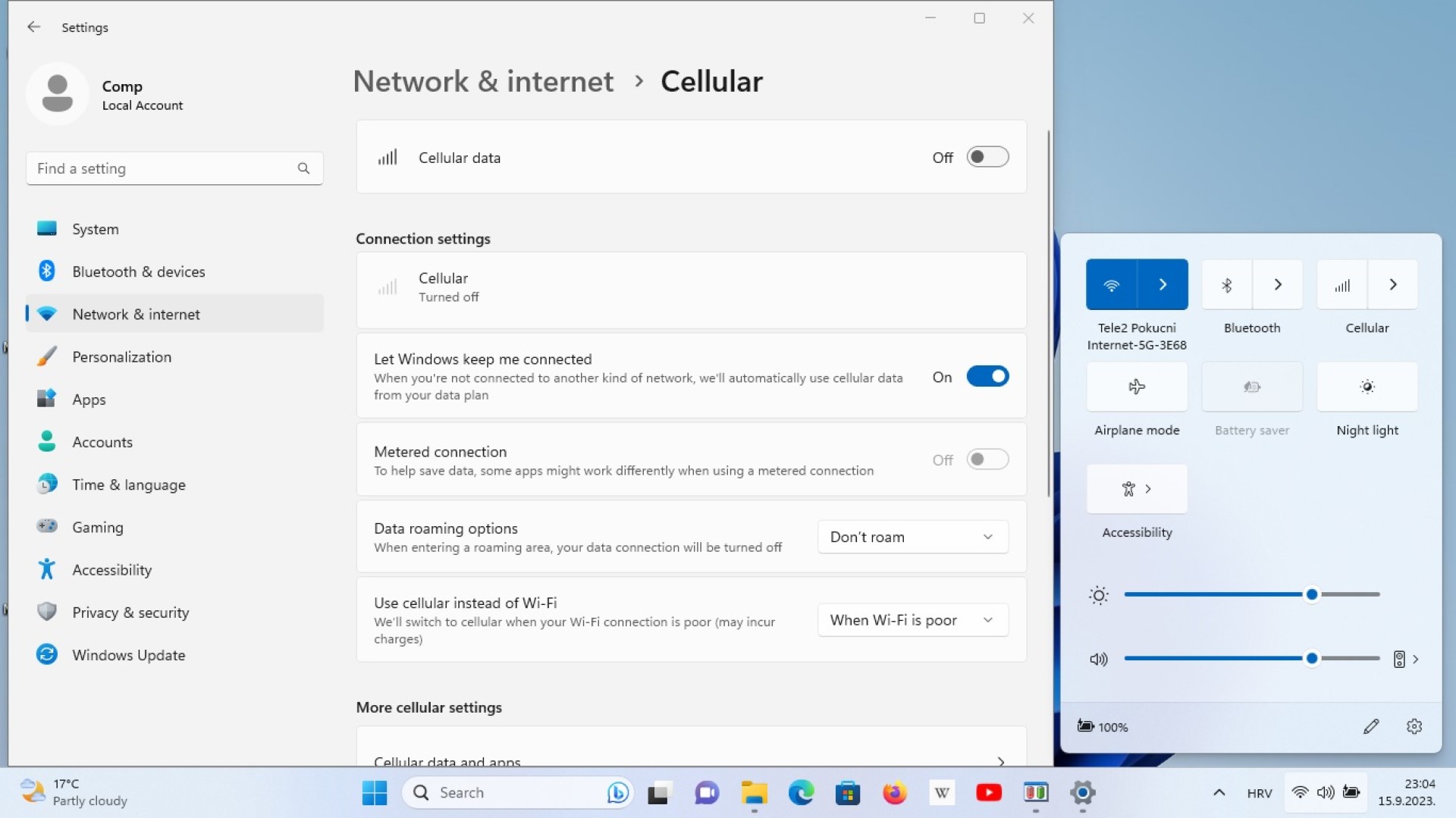
Task: Open Task View on taskbar
Action: [x=659, y=793]
